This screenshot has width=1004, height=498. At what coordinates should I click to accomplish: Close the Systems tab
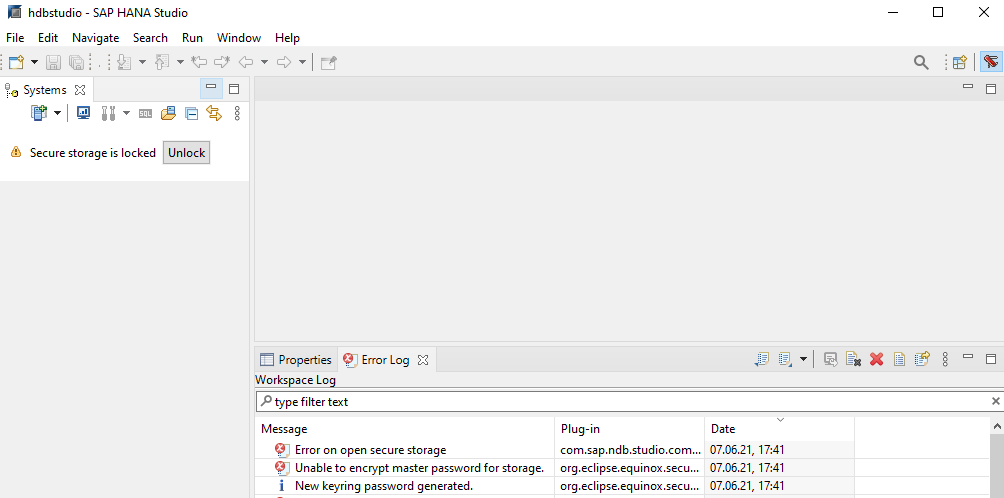click(x=80, y=90)
